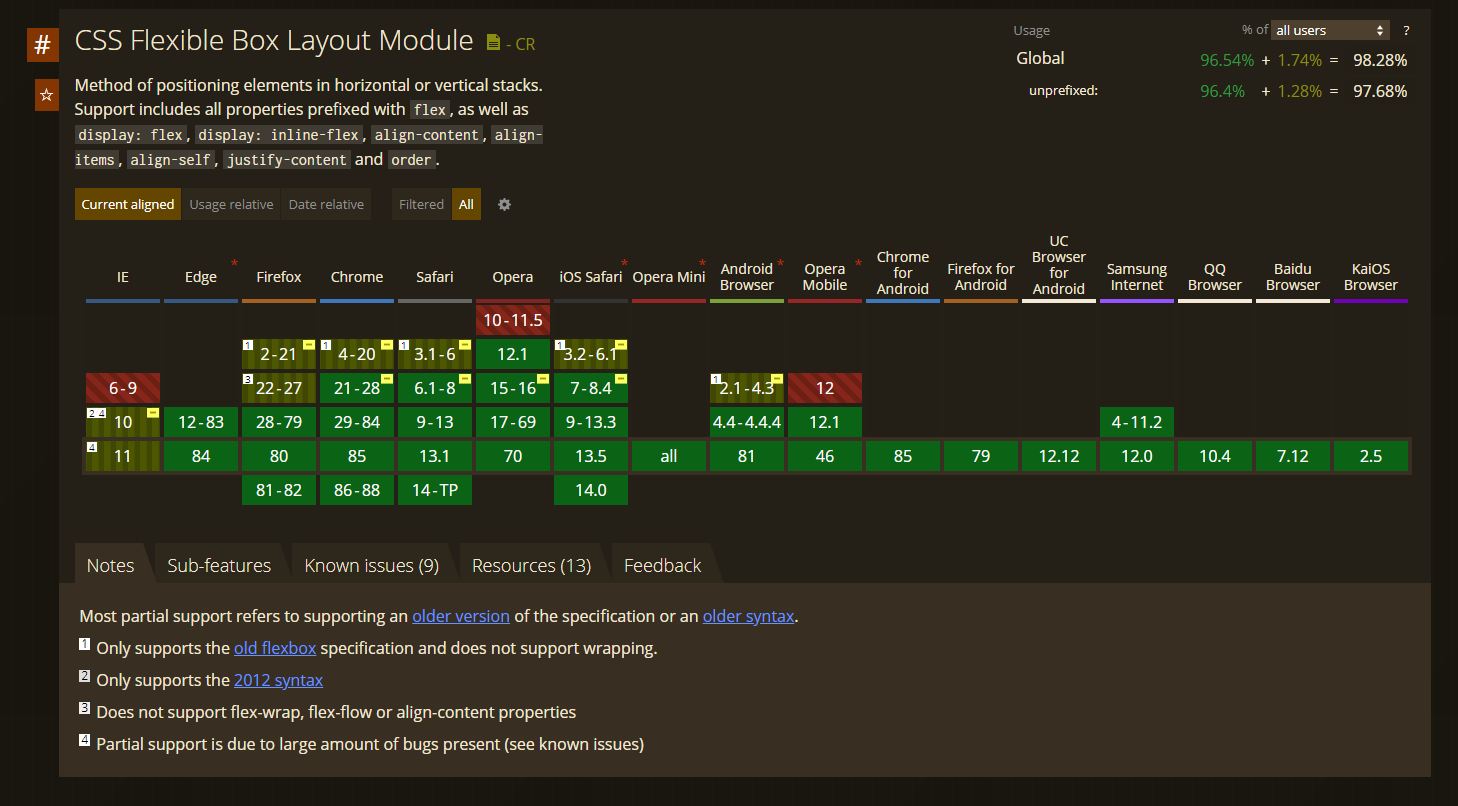Select Opera Mobile 46 cell

tap(825, 456)
